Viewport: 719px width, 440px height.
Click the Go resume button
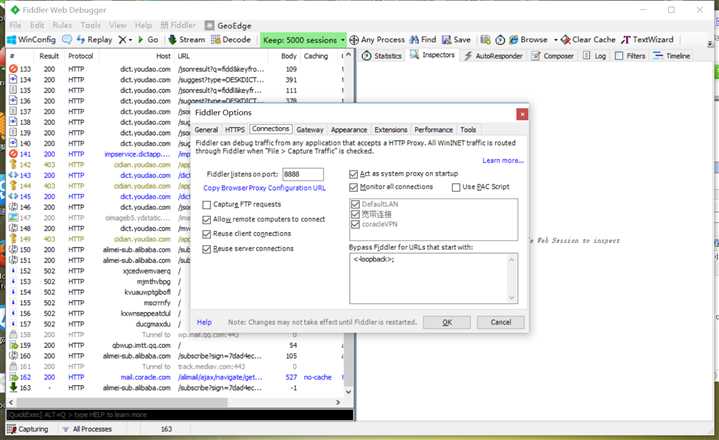point(148,40)
